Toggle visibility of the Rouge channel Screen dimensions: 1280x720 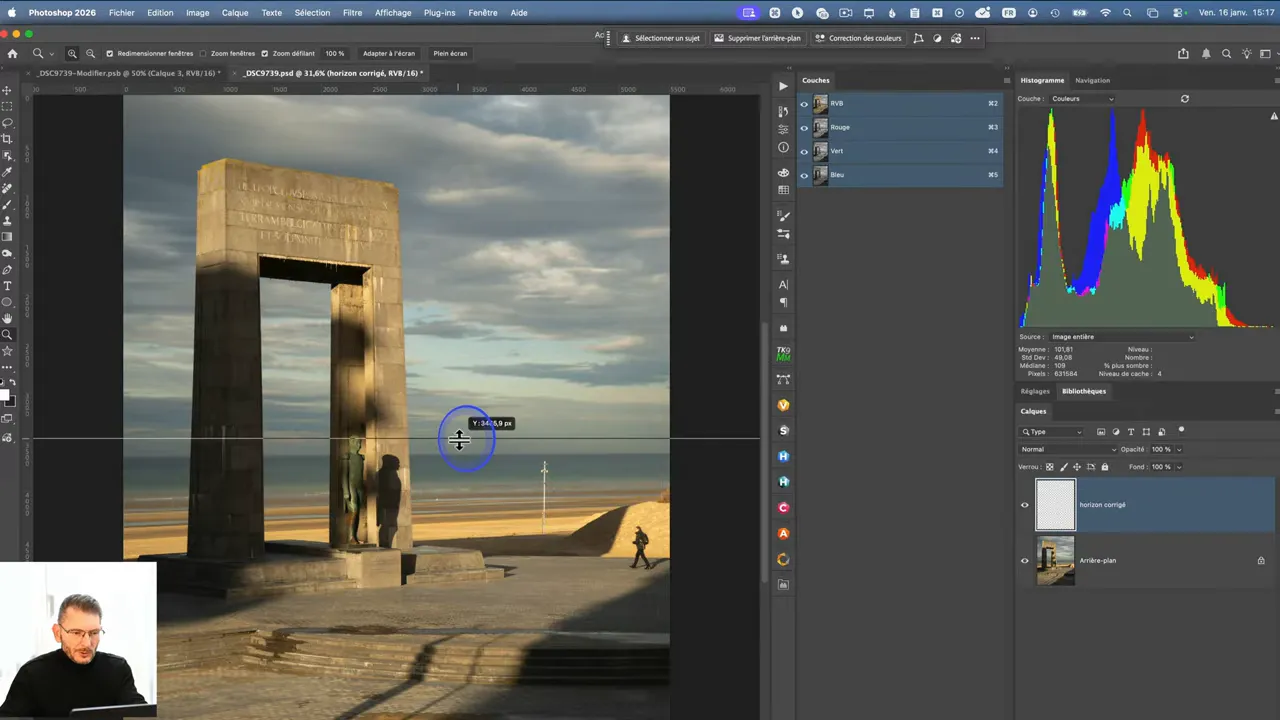click(804, 127)
